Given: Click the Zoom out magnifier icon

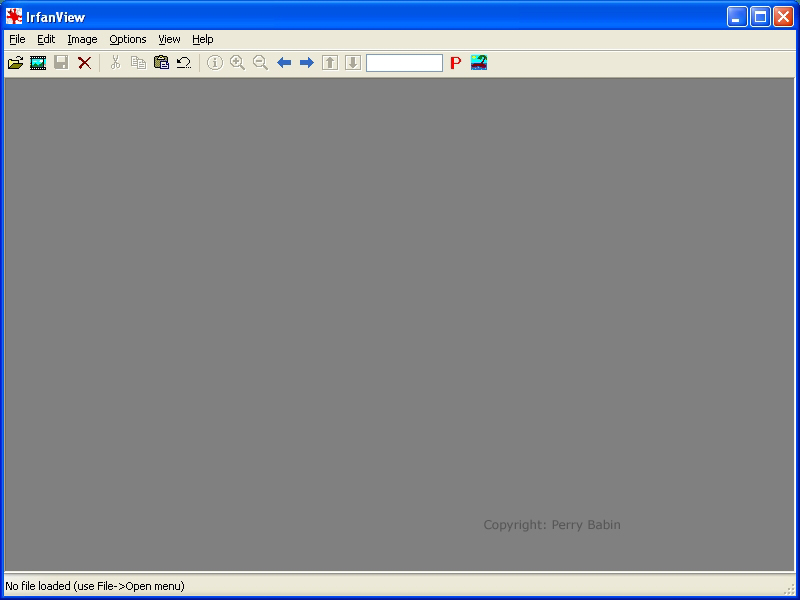Looking at the screenshot, I should click(x=260, y=63).
